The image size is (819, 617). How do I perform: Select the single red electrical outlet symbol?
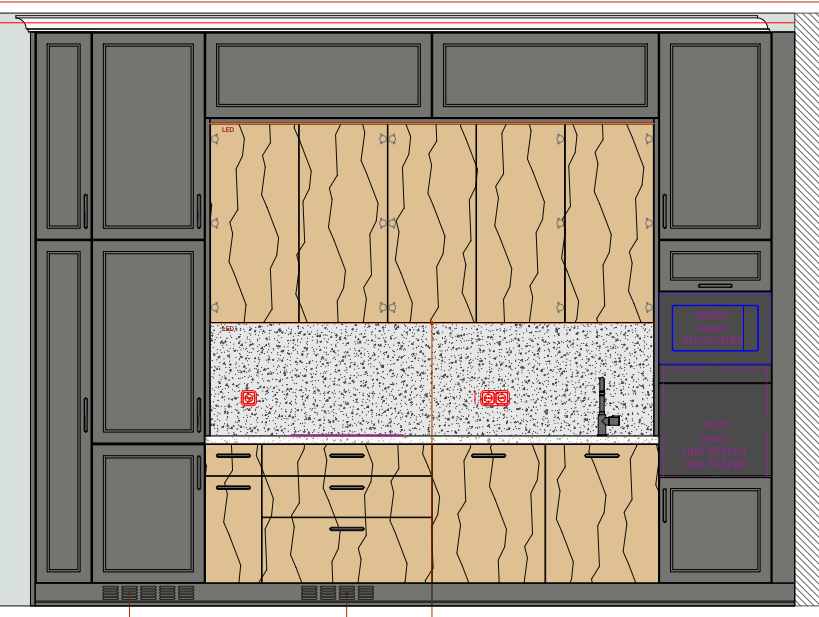point(249,398)
